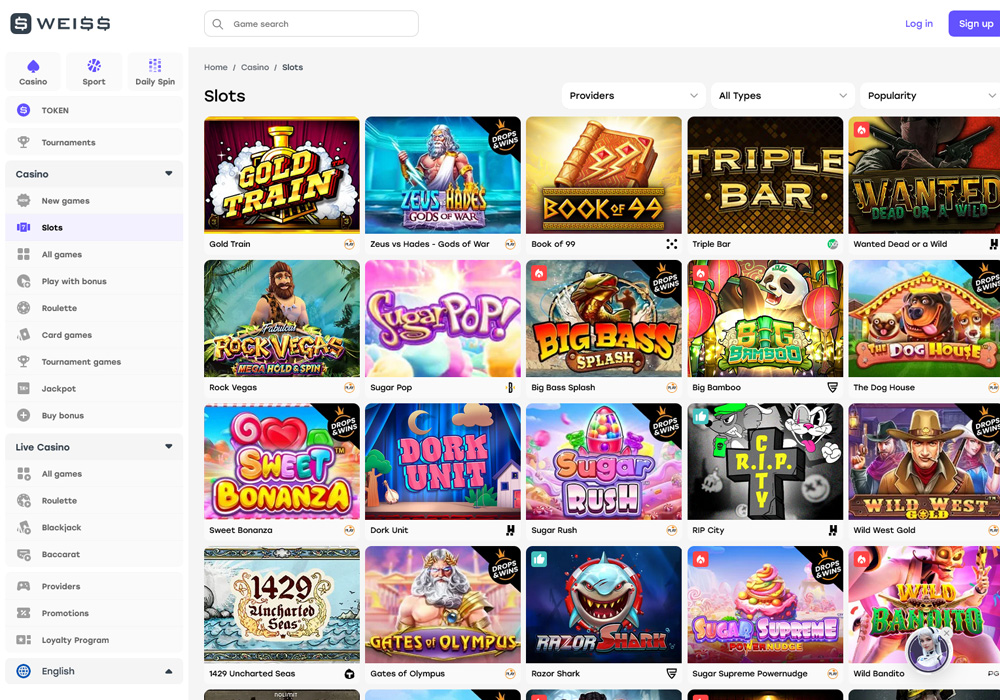Screen dimensions: 1000x700
Task: Click the Slots reel icon in sidebar
Action: click(24, 228)
